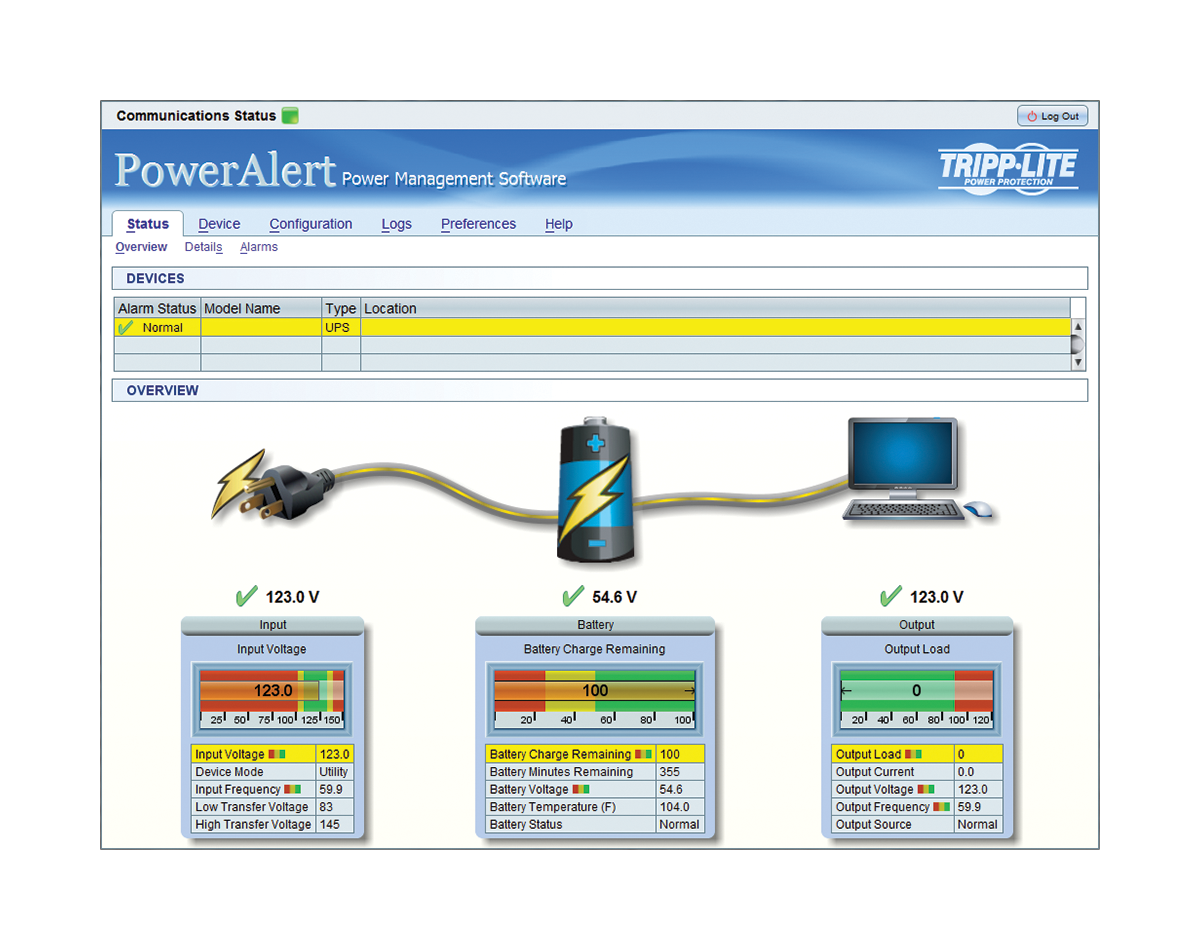Go to the Details sub-page link
The image size is (1200, 950).
pos(203,247)
